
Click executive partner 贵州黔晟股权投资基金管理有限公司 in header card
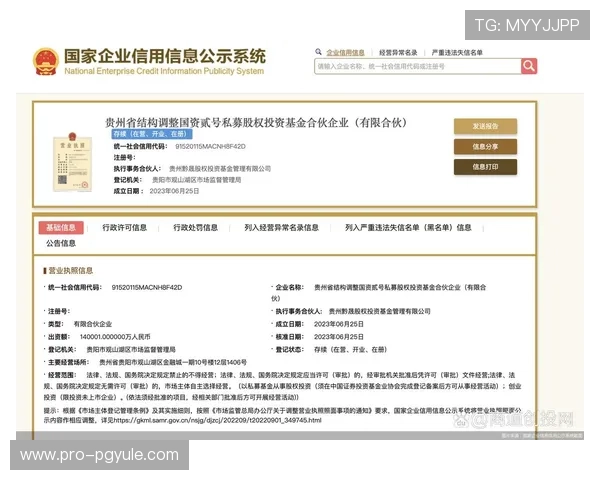tap(220, 169)
